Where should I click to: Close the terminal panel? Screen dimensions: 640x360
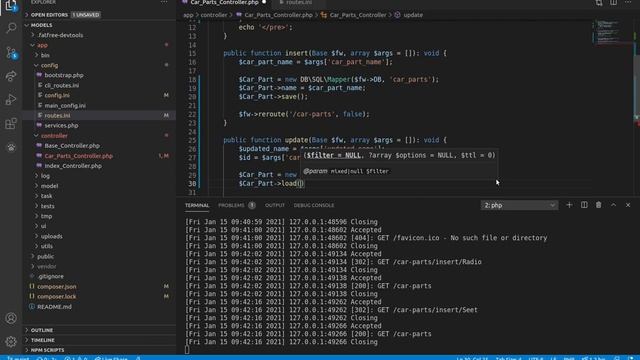(628, 205)
